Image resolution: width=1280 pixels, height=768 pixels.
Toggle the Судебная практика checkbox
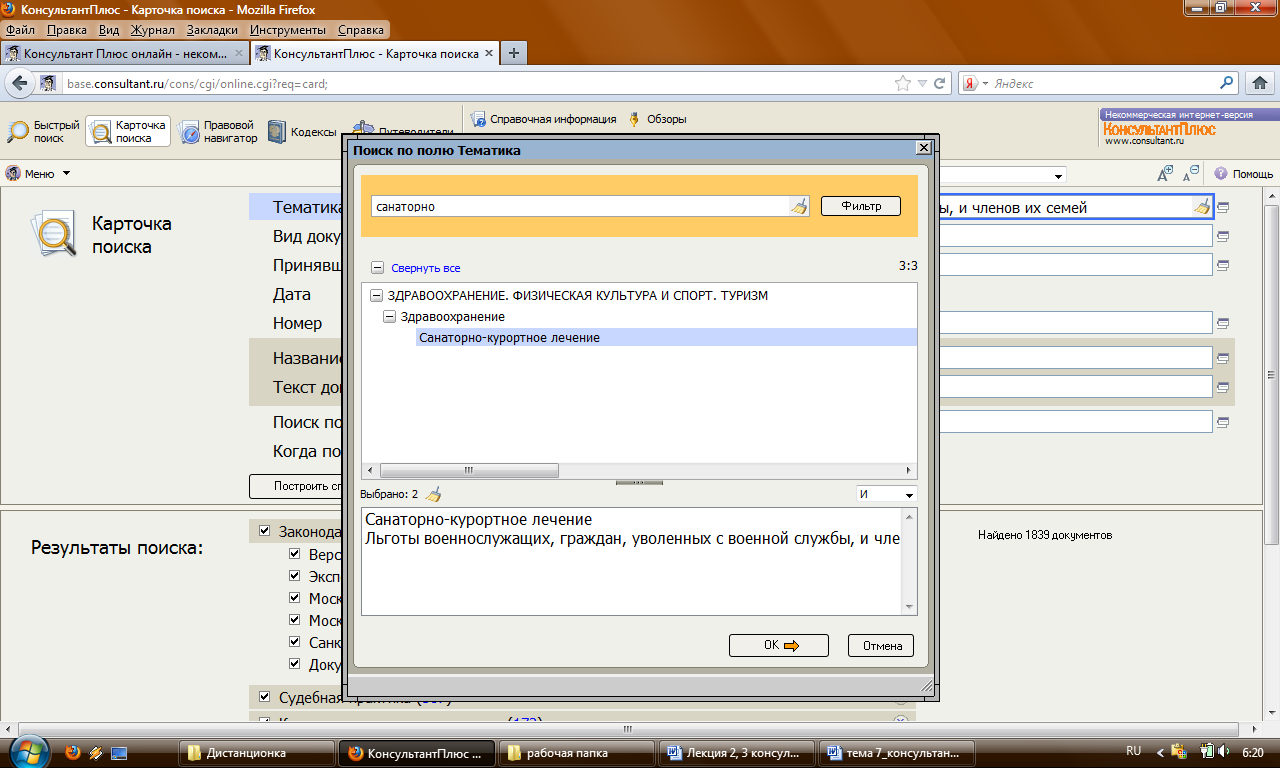(x=264, y=696)
